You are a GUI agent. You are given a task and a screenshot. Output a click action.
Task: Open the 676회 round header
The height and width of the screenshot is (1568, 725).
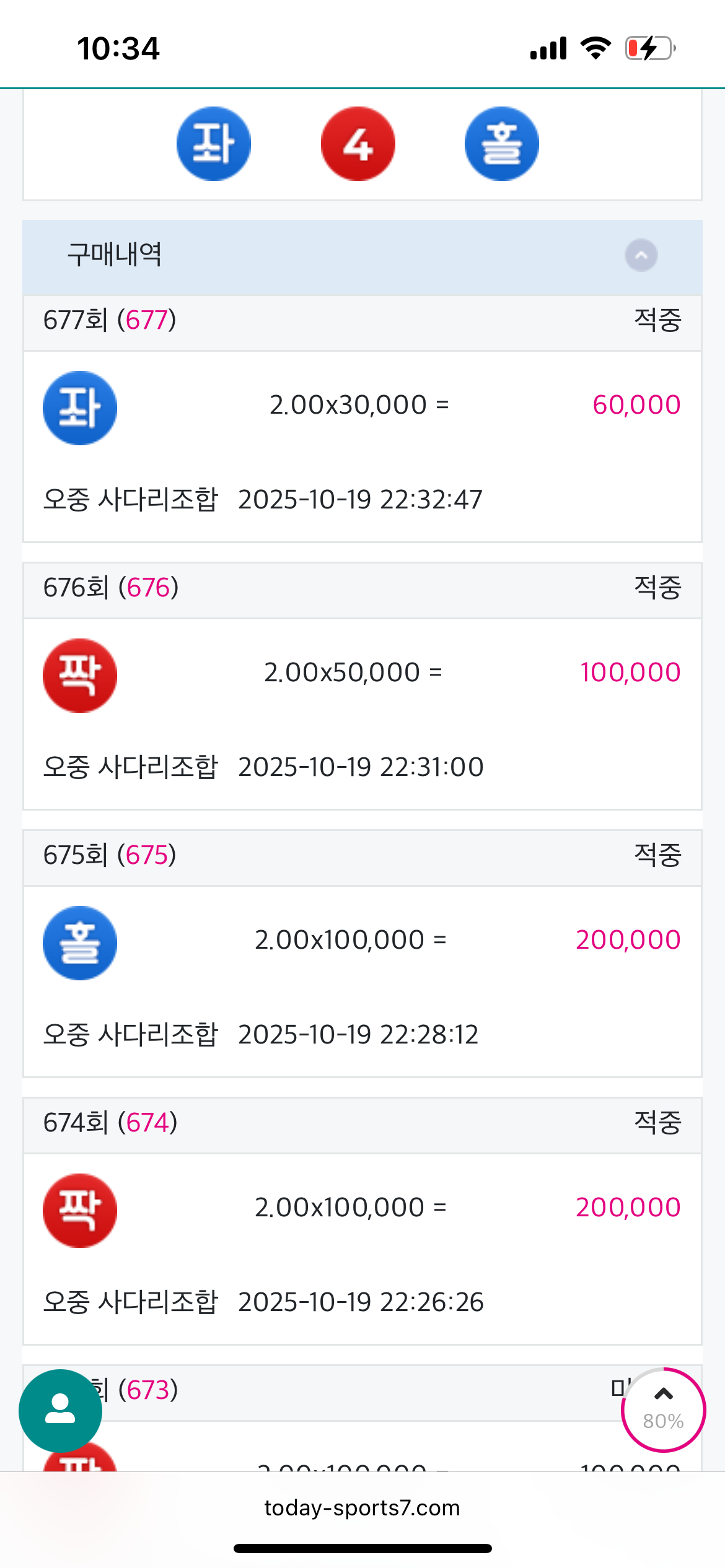point(112,588)
